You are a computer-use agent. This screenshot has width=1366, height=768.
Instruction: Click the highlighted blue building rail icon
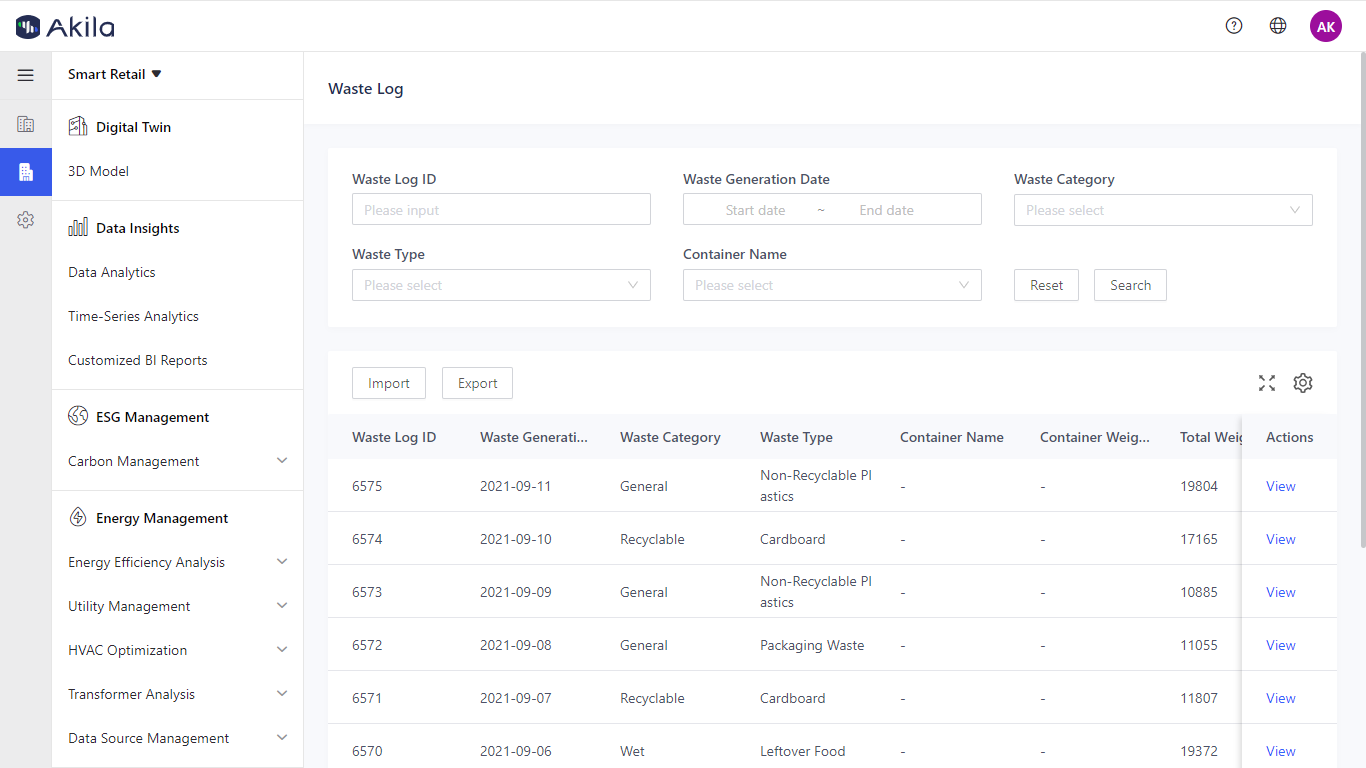pyautogui.click(x=26, y=172)
